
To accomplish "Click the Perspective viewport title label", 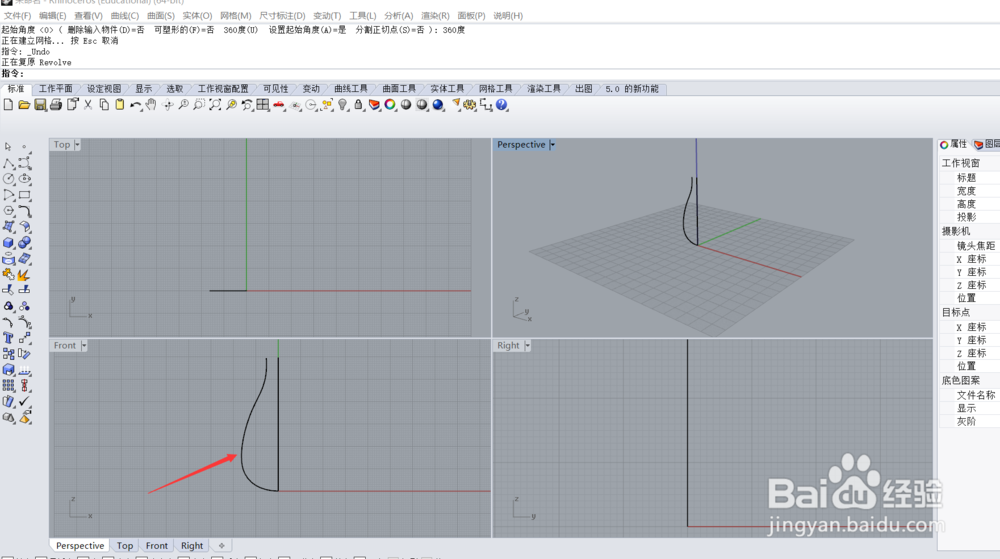I will pyautogui.click(x=521, y=145).
